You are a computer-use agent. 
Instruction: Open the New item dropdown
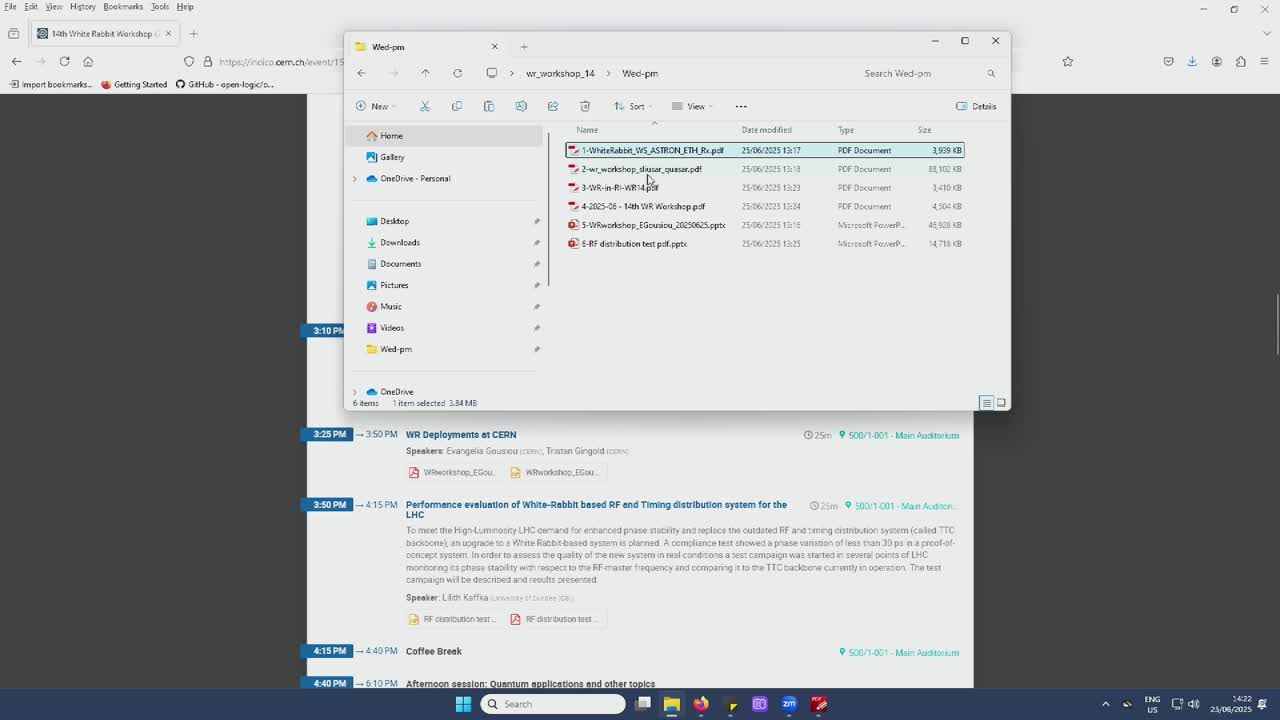point(376,106)
